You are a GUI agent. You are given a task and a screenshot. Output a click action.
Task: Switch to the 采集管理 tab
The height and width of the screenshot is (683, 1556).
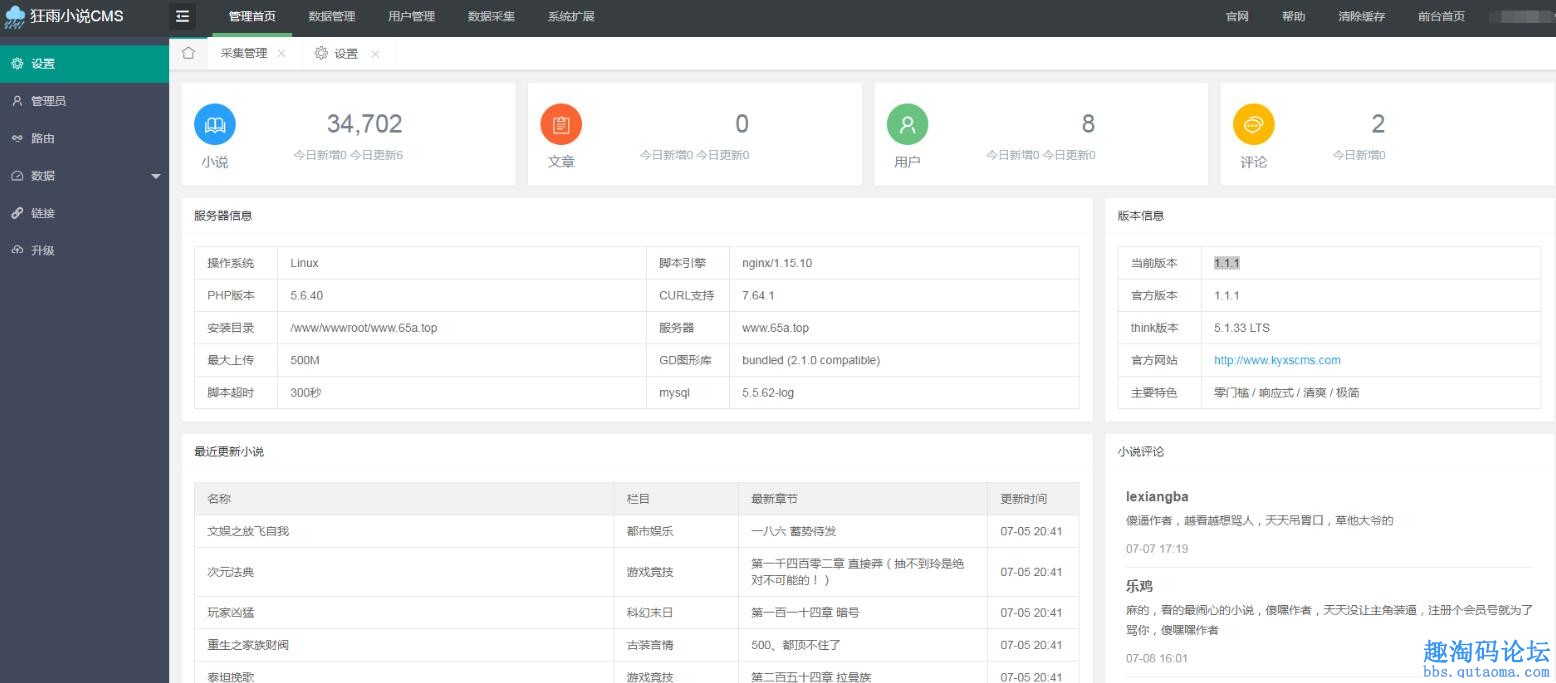pos(244,53)
